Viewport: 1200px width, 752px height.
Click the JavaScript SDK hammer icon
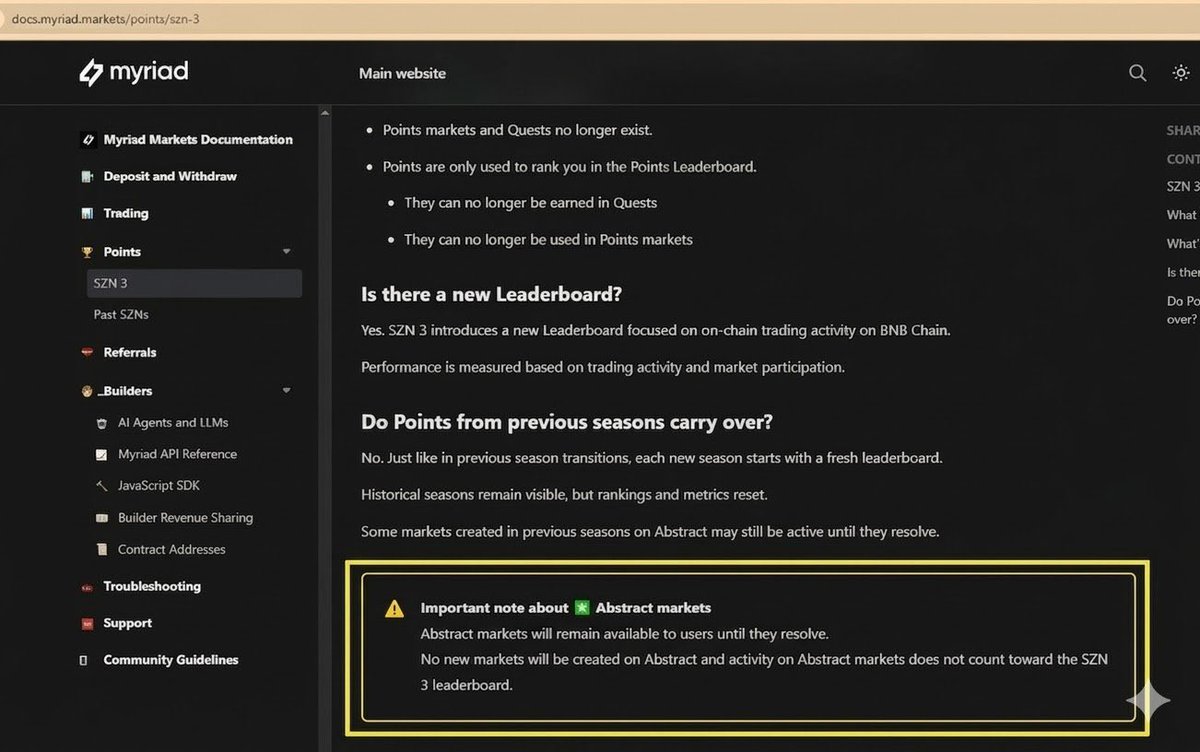[101, 486]
